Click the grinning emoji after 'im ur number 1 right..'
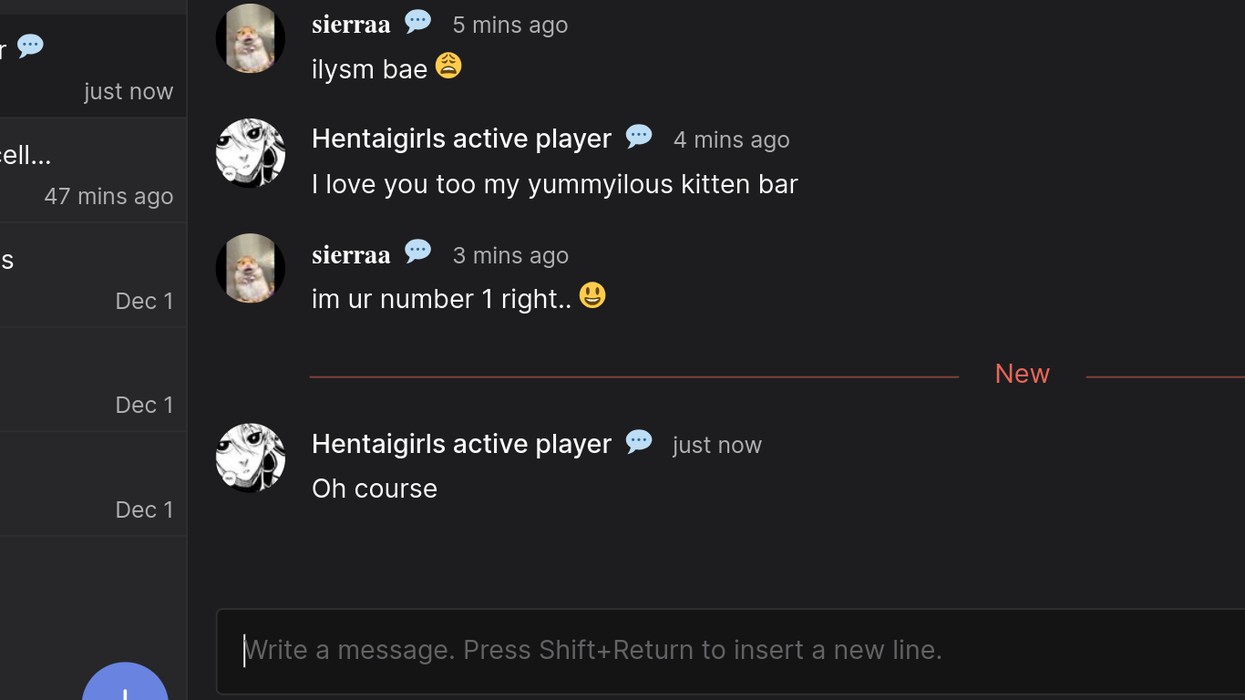 coord(592,296)
